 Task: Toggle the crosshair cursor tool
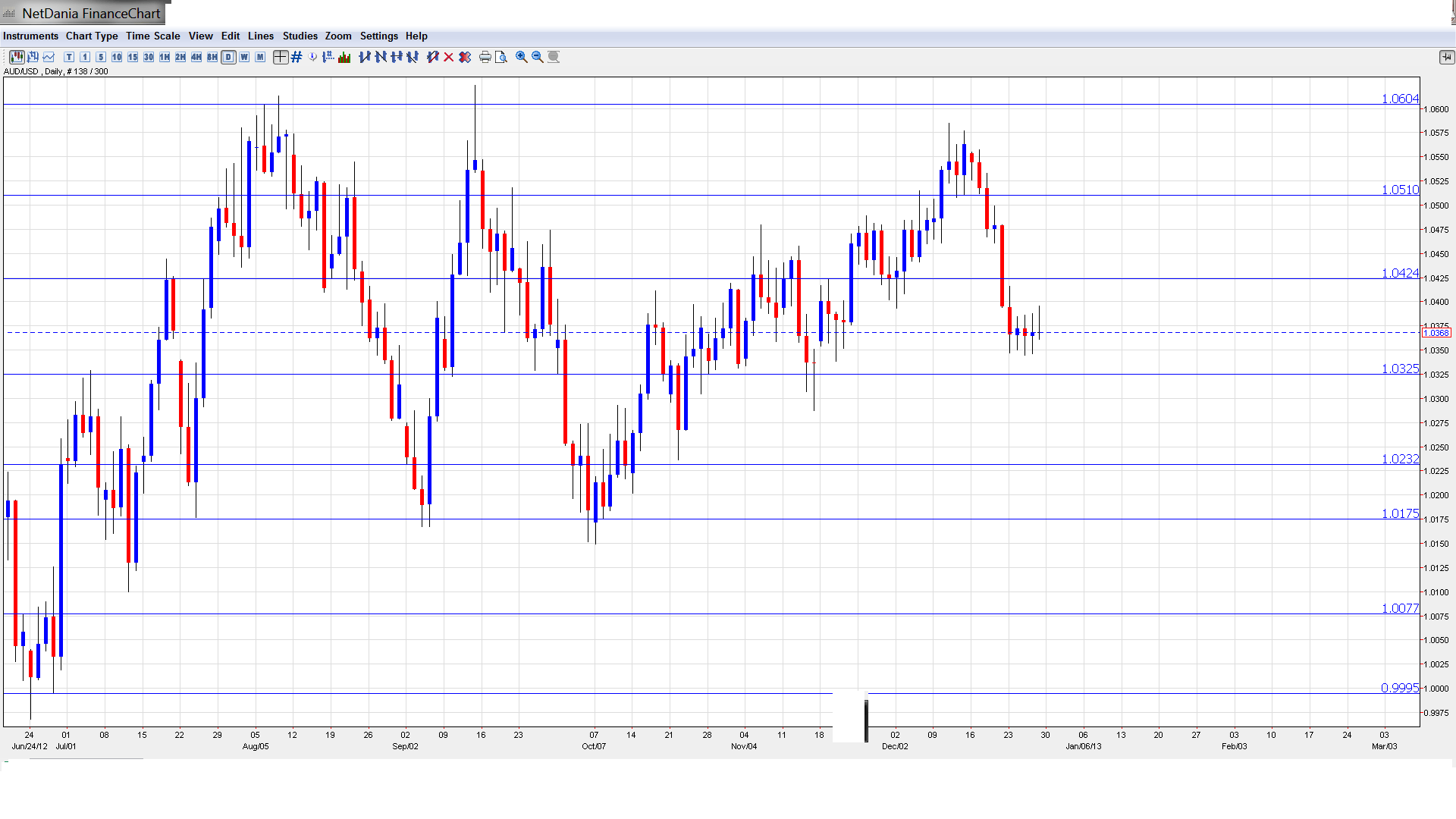pyautogui.click(x=281, y=57)
